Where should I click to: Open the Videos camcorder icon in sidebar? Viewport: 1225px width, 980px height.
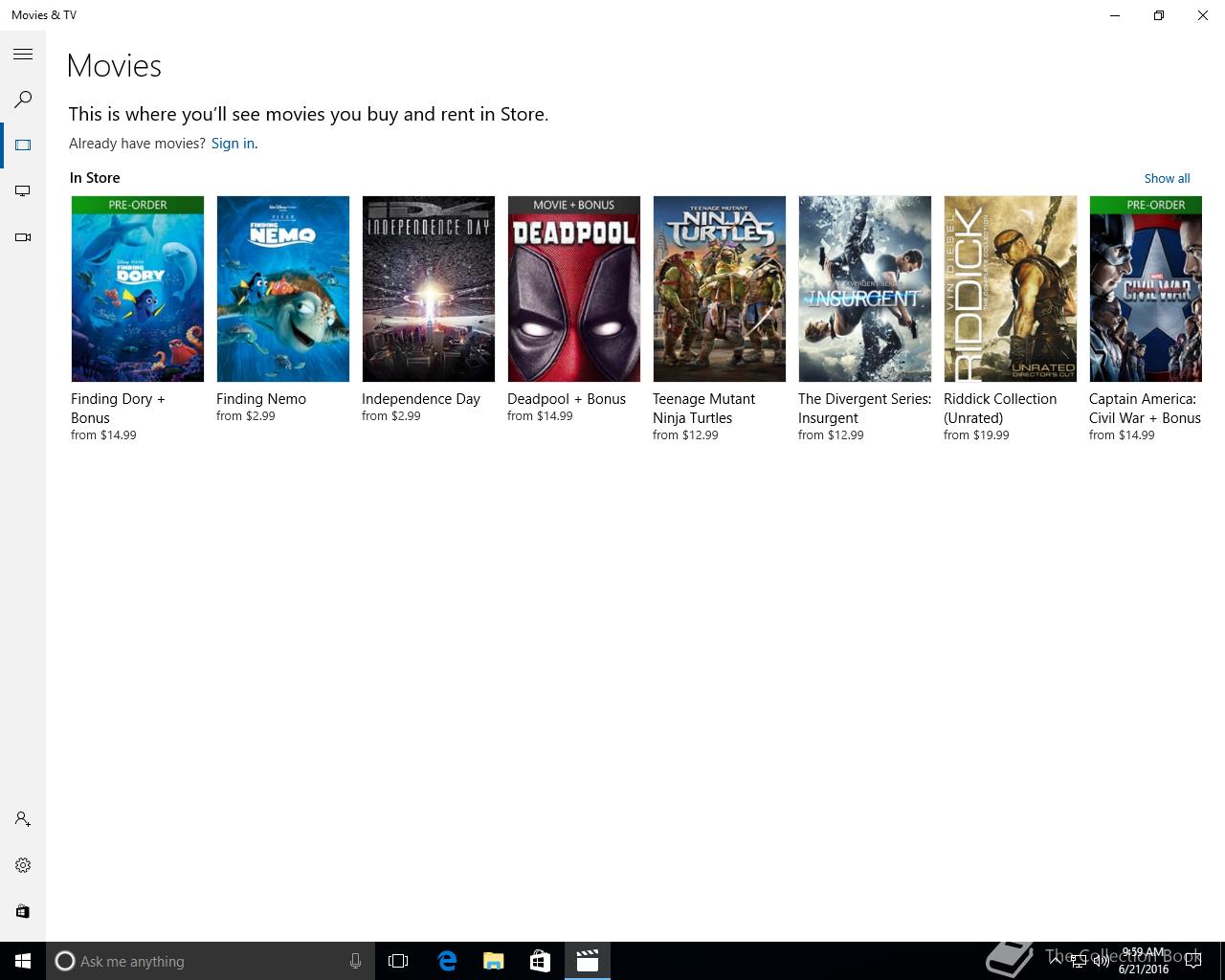point(23,237)
